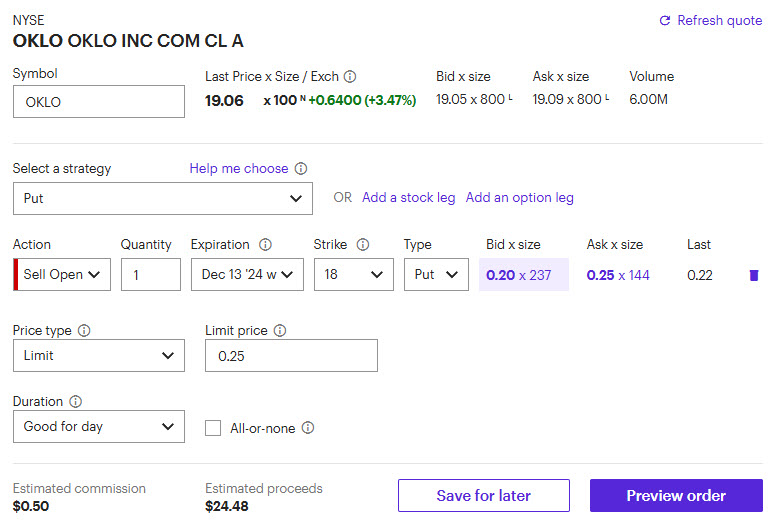
Task: Delete option leg with trash icon
Action: (753, 275)
